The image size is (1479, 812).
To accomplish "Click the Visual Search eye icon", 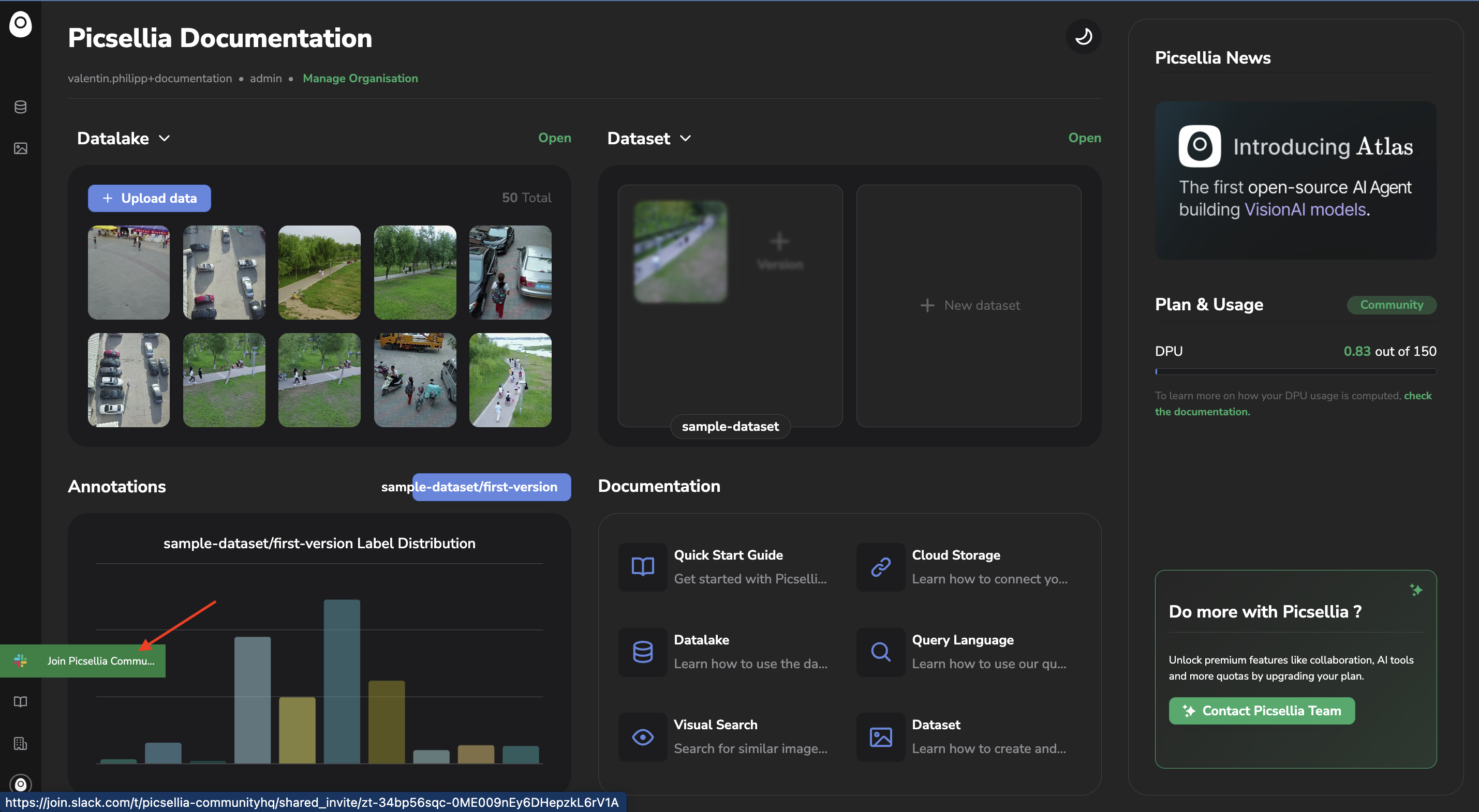I will tap(642, 737).
